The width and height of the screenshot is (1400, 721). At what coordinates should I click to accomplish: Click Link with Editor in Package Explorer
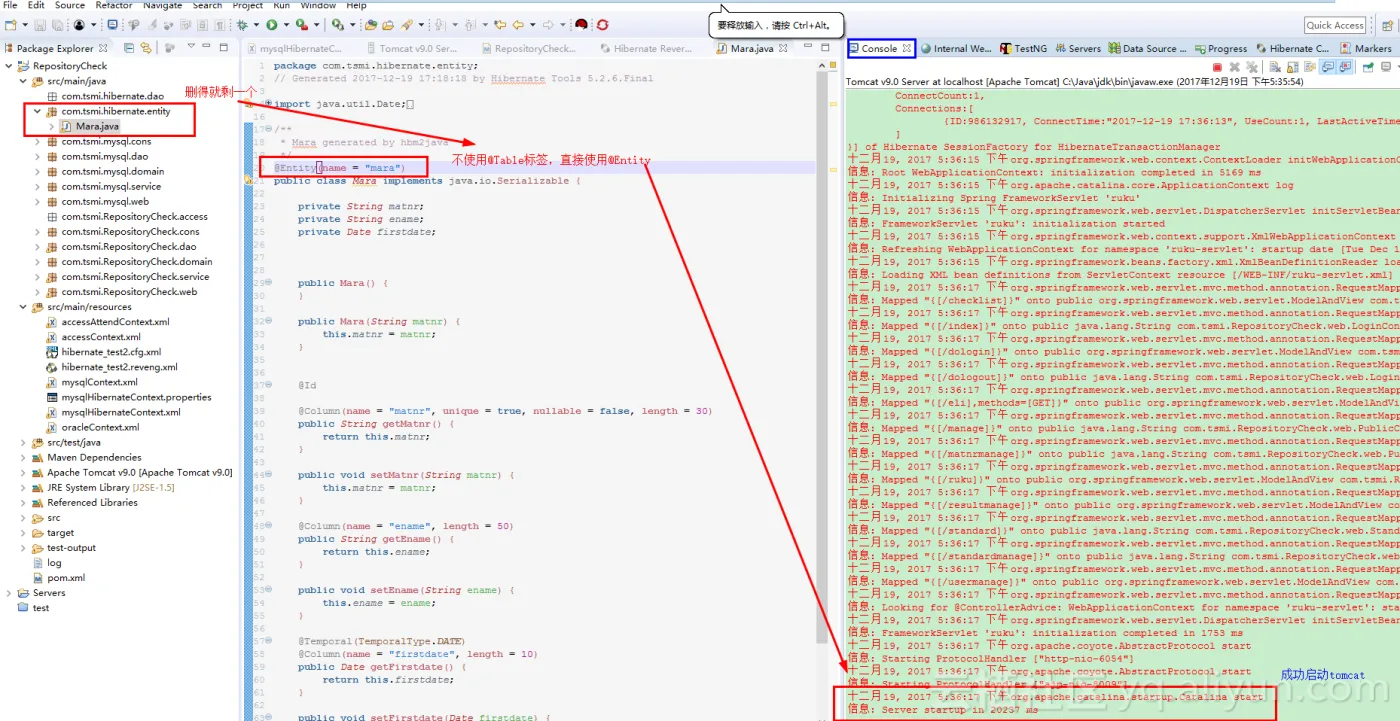[146, 48]
